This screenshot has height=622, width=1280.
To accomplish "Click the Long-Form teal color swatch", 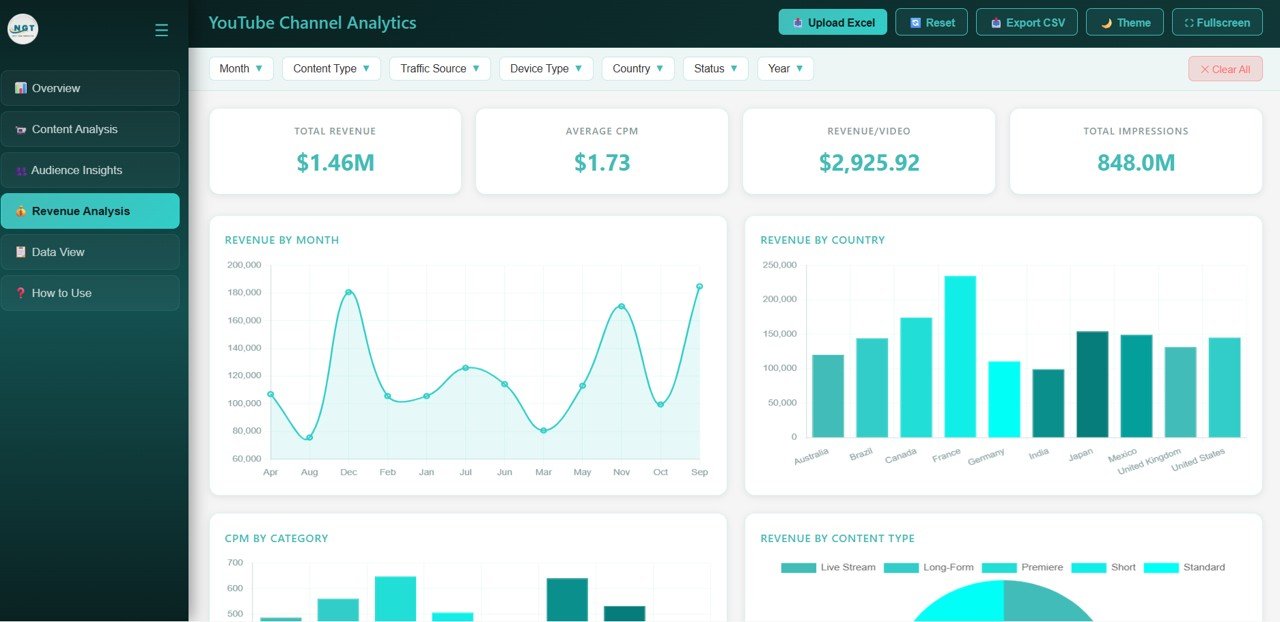I will point(903,567).
